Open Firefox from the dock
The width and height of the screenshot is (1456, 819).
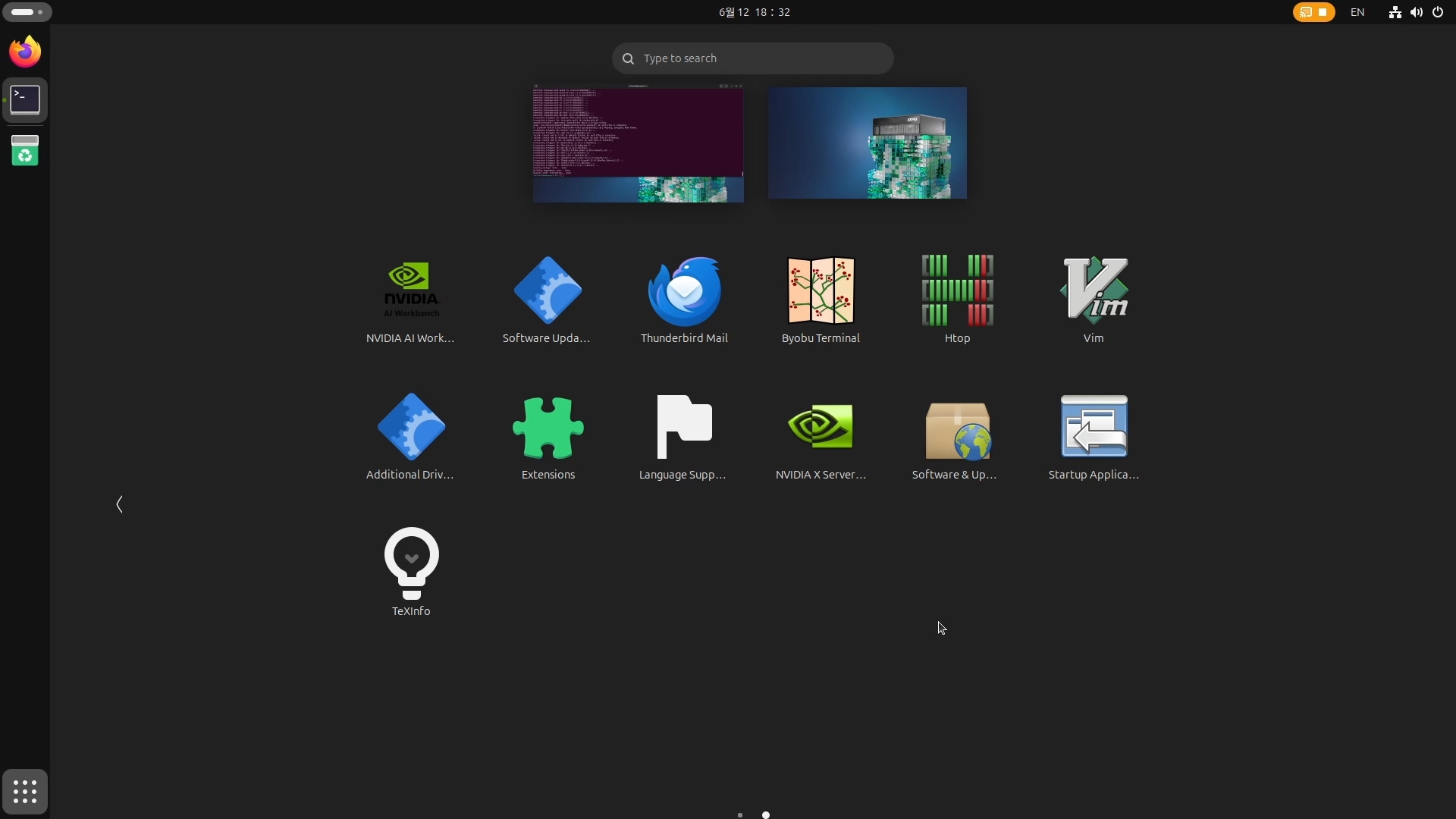pos(25,52)
